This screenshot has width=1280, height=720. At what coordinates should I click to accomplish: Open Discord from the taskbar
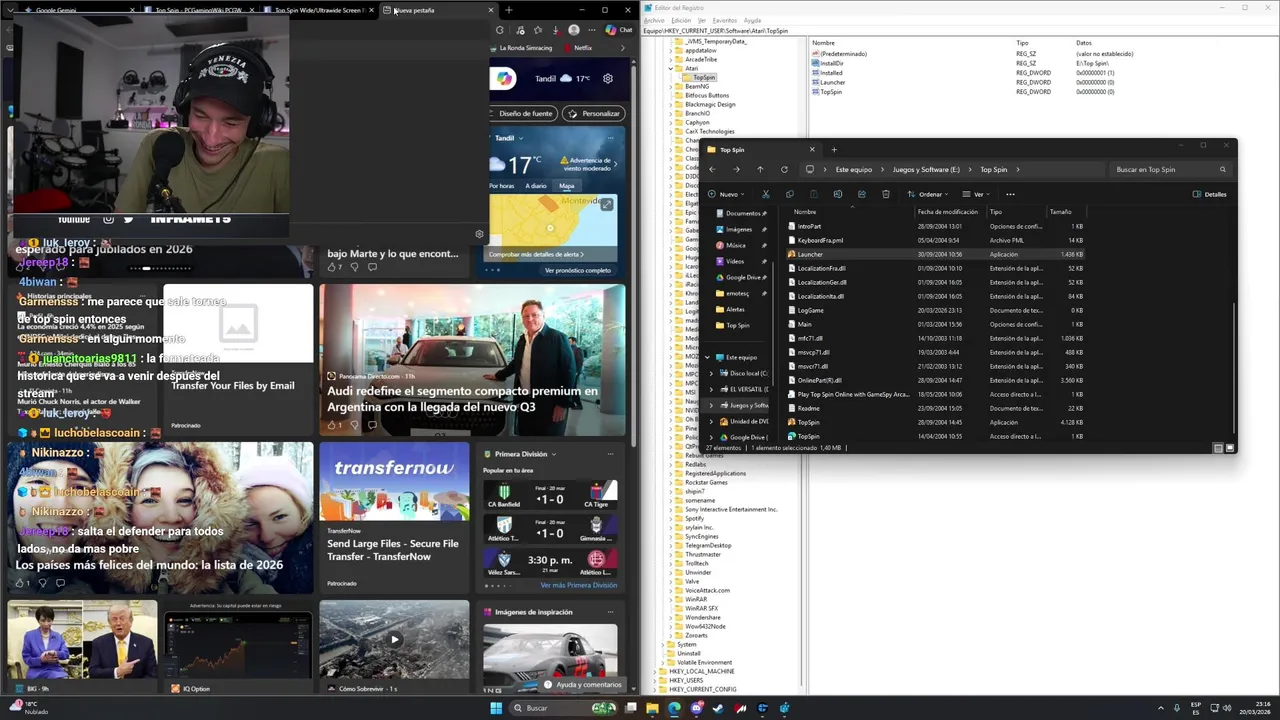pos(696,708)
